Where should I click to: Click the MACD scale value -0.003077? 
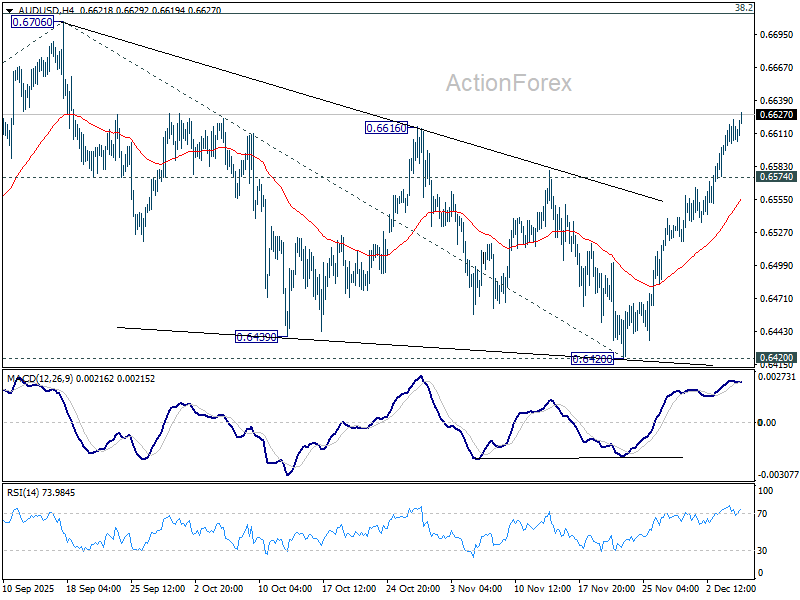tap(778, 474)
